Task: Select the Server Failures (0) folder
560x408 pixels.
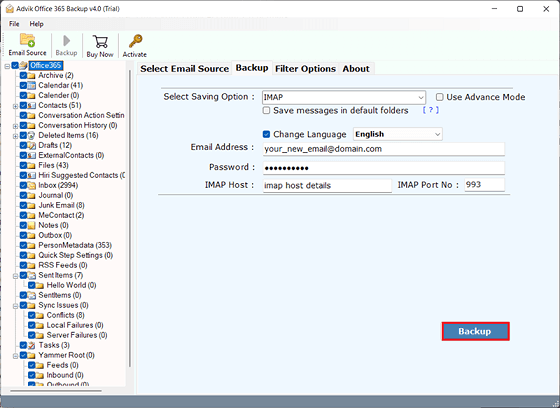Action: (77, 335)
